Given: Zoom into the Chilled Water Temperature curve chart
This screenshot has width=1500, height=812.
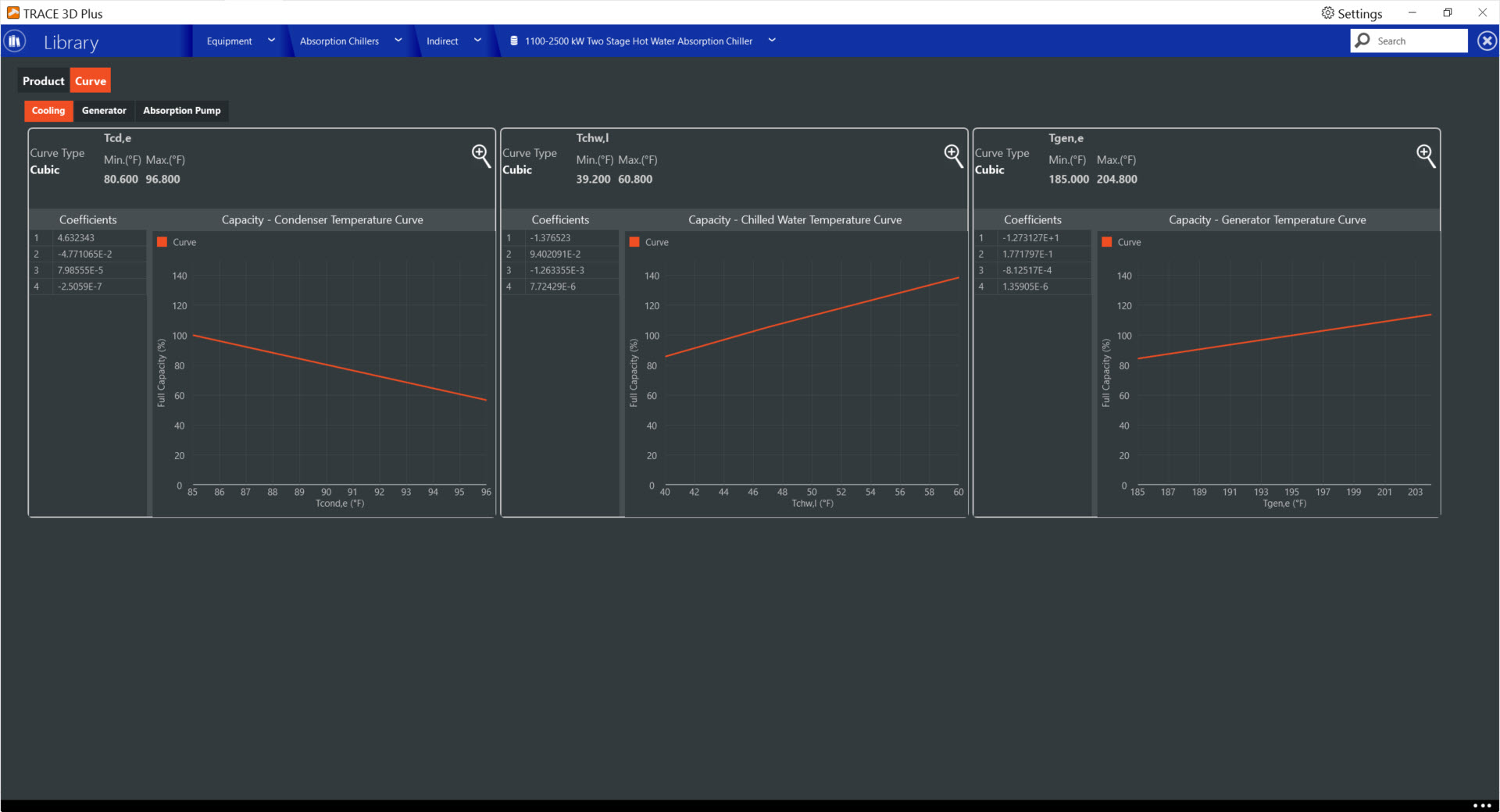Looking at the screenshot, I should [952, 155].
